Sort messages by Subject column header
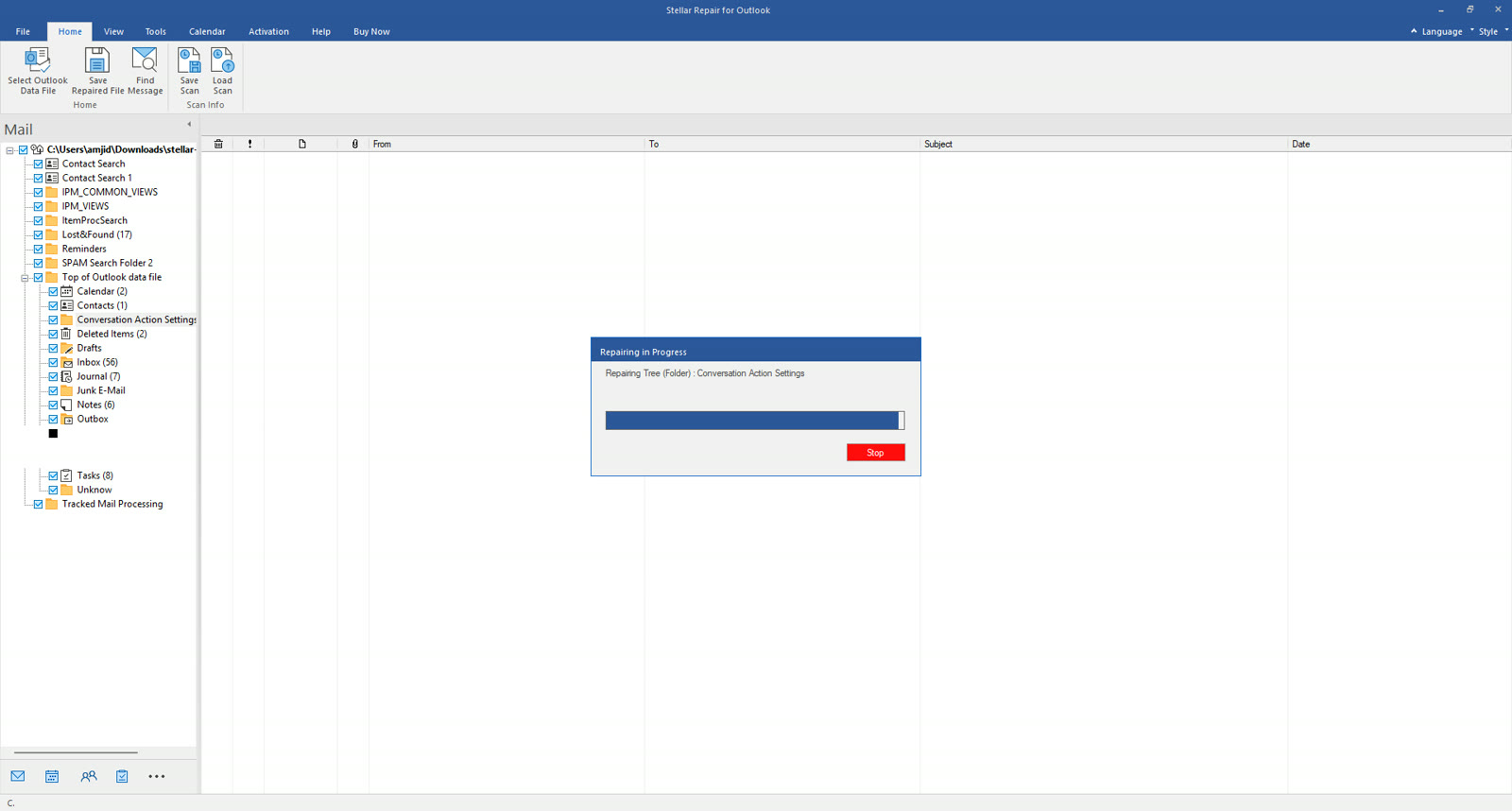 click(x=1104, y=144)
